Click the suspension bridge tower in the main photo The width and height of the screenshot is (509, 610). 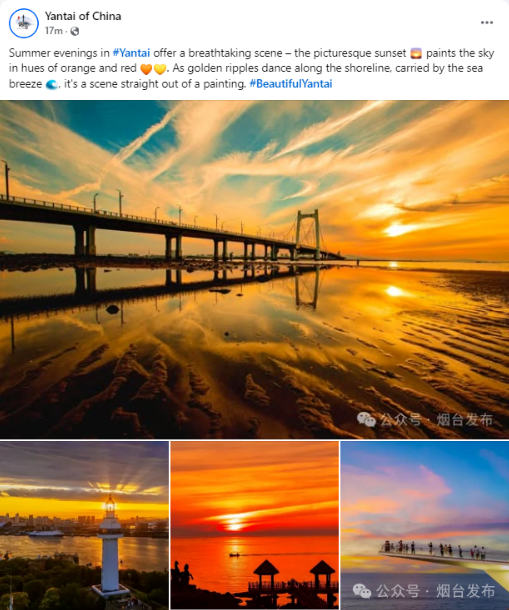308,233
